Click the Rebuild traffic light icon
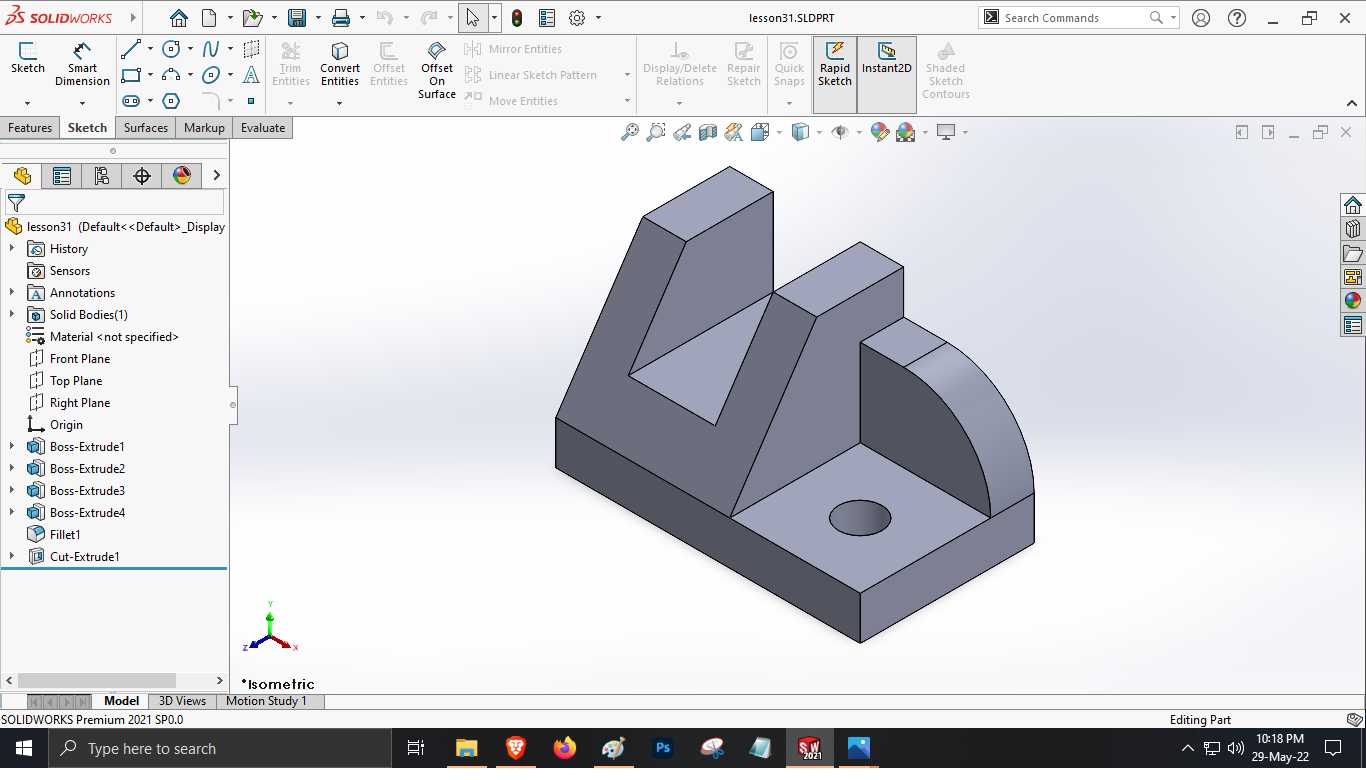1366x780 pixels. click(517, 18)
